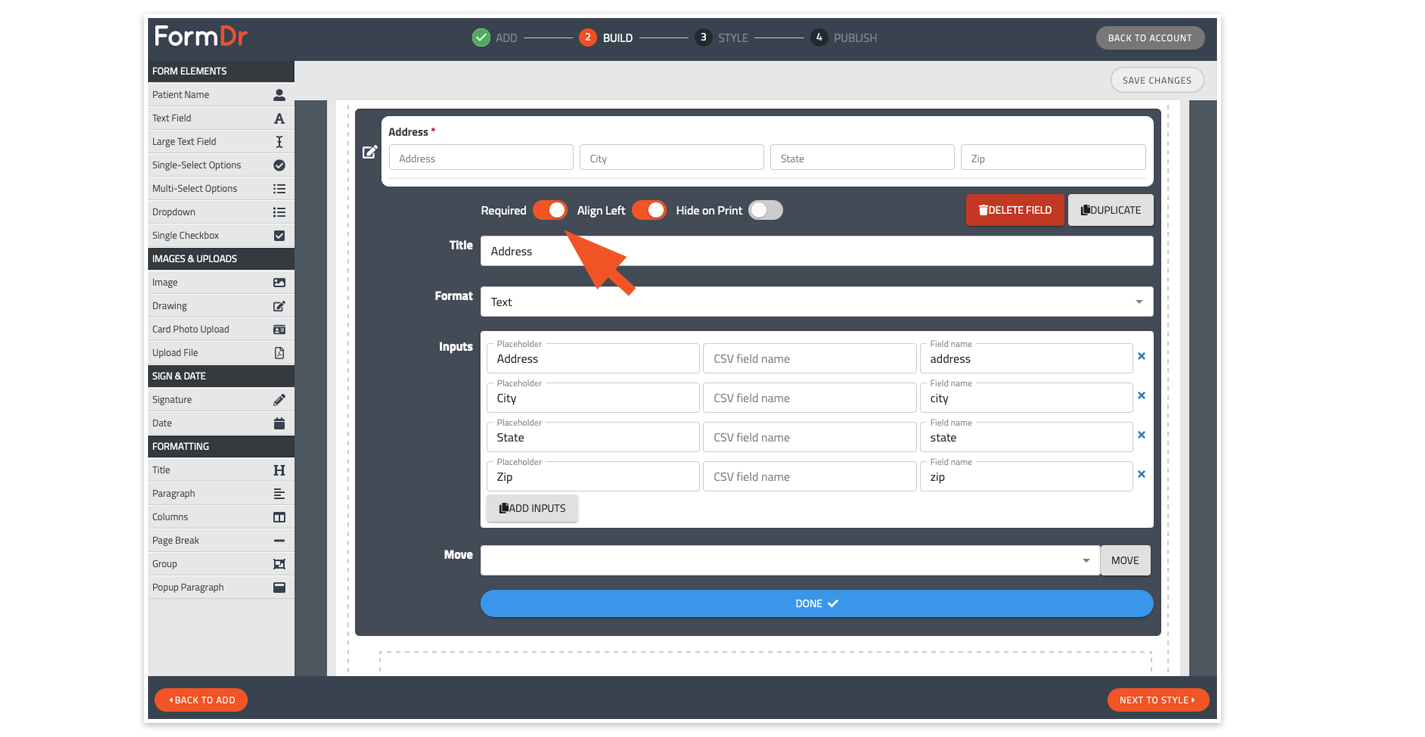Image resolution: width=1425 pixels, height=737 pixels.
Task: Disable the Align Left switch
Action: [x=649, y=210]
